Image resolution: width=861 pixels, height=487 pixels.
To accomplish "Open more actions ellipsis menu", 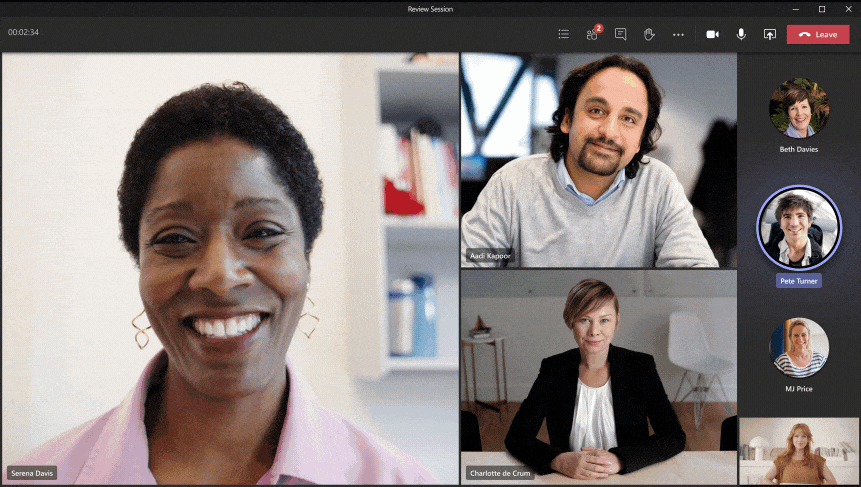I will click(678, 34).
